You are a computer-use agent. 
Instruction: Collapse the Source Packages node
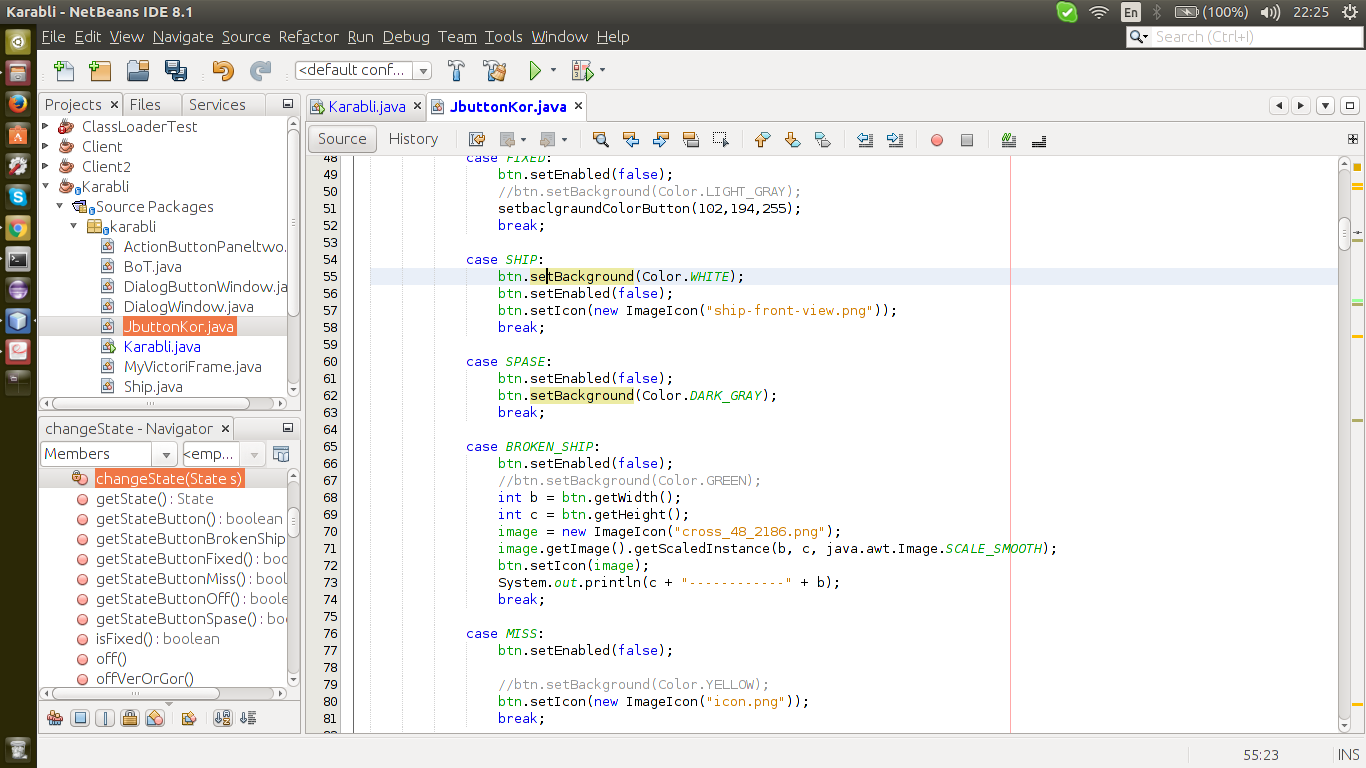tap(60, 206)
